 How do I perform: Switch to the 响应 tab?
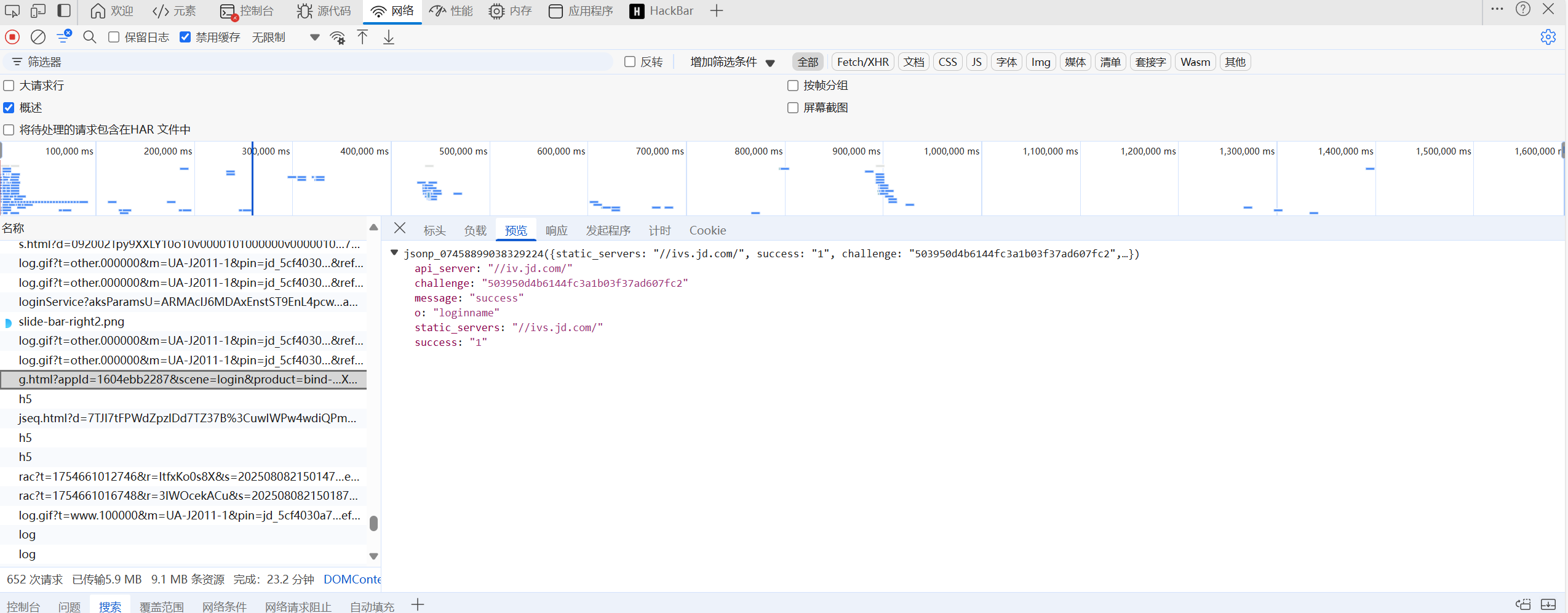556,230
